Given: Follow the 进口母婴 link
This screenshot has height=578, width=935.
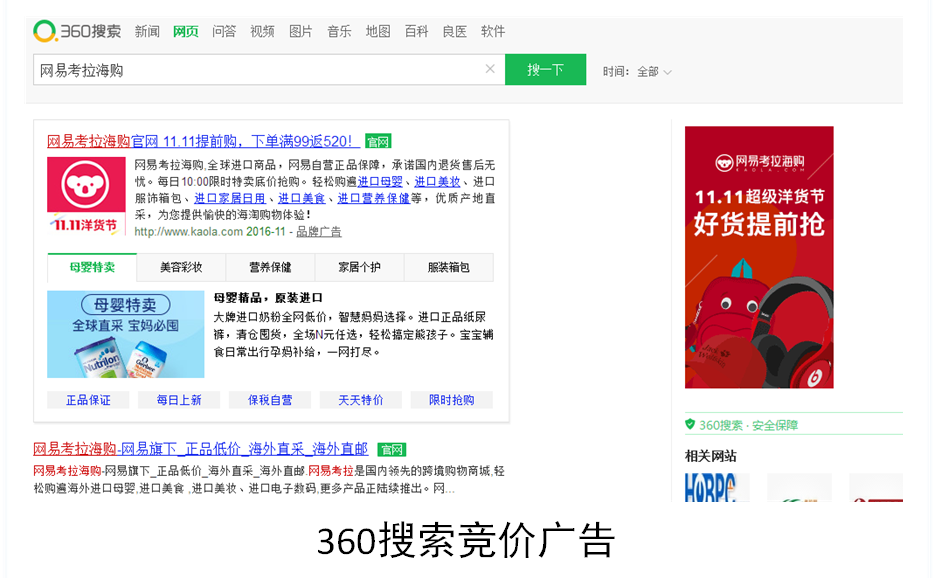Looking at the screenshot, I should (380, 181).
